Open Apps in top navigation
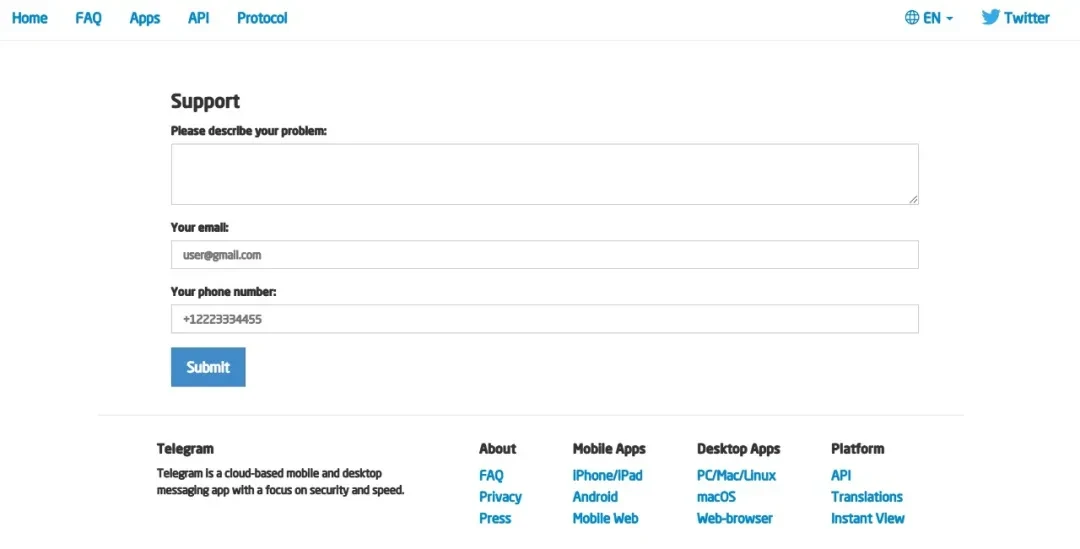The height and width of the screenshot is (549, 1080). coord(145,19)
